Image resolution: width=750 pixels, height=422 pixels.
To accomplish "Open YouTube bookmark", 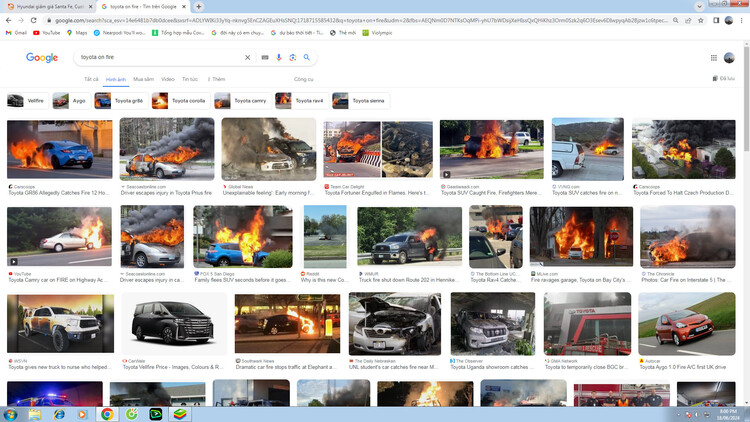I will point(47,33).
